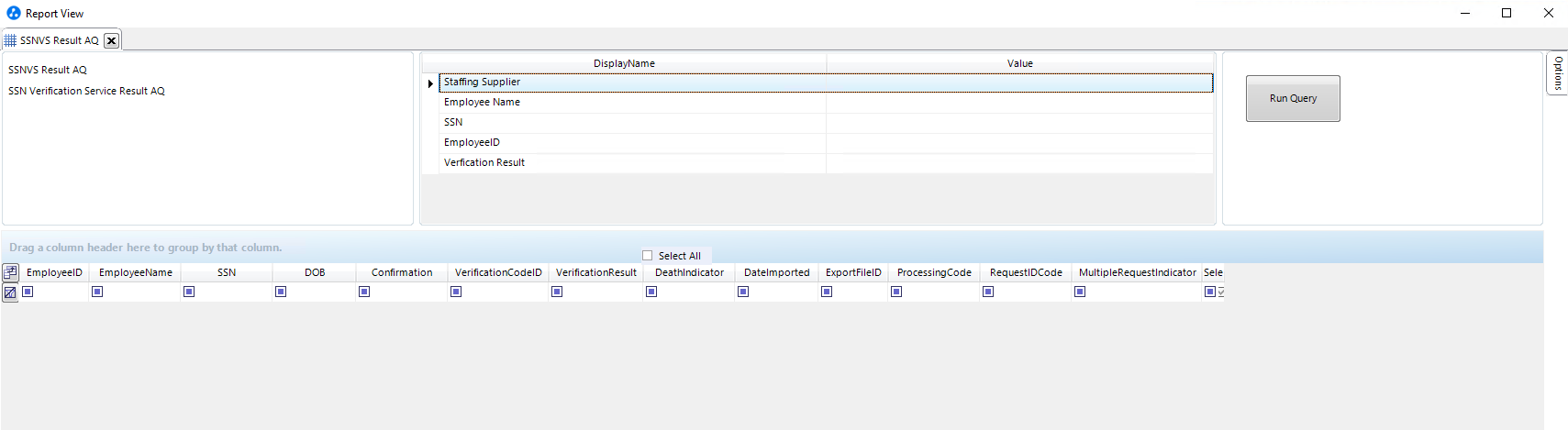The image size is (1568, 430).
Task: Check the Select All checkbox
Action: [648, 256]
